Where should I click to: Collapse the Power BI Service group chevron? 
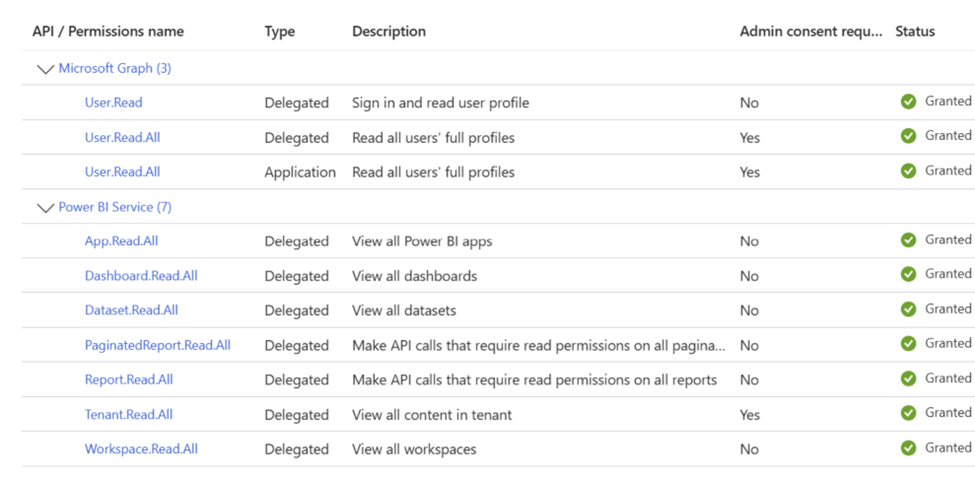(44, 208)
